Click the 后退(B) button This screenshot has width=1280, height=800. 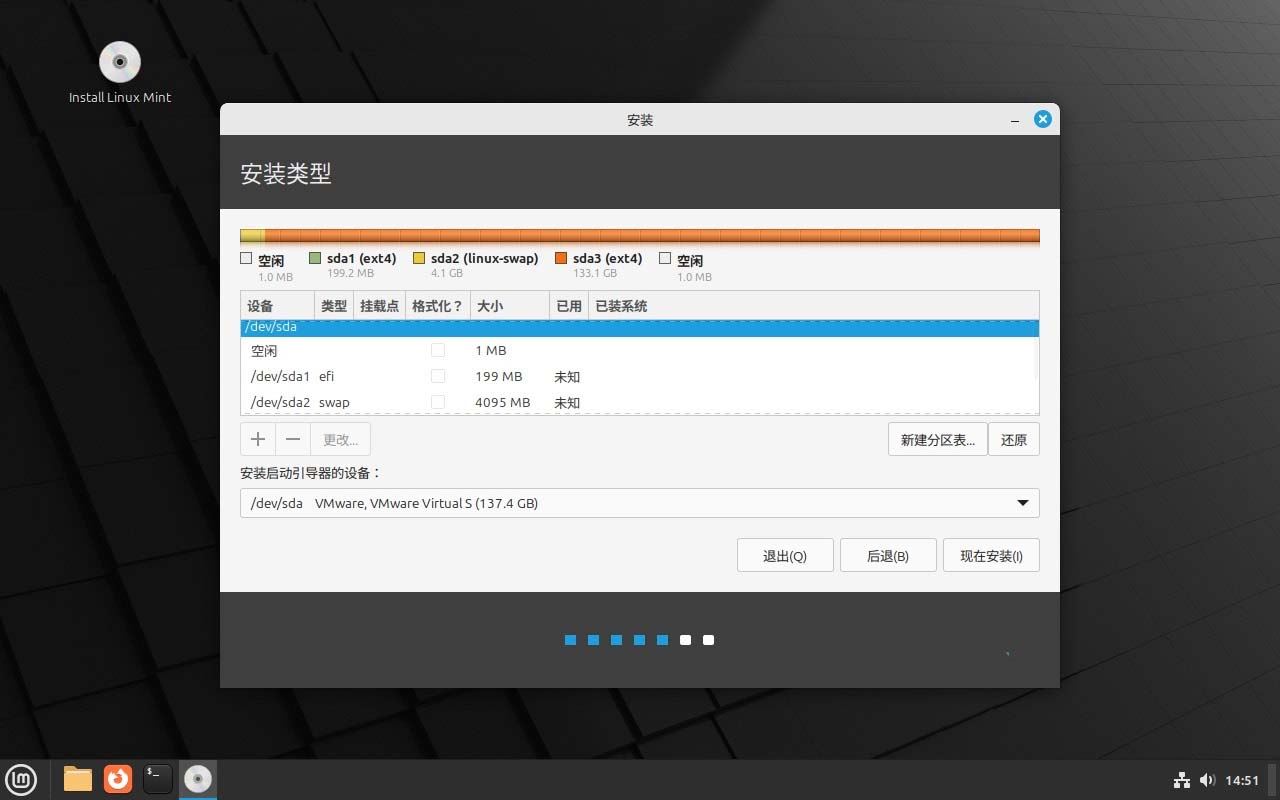[x=888, y=555]
